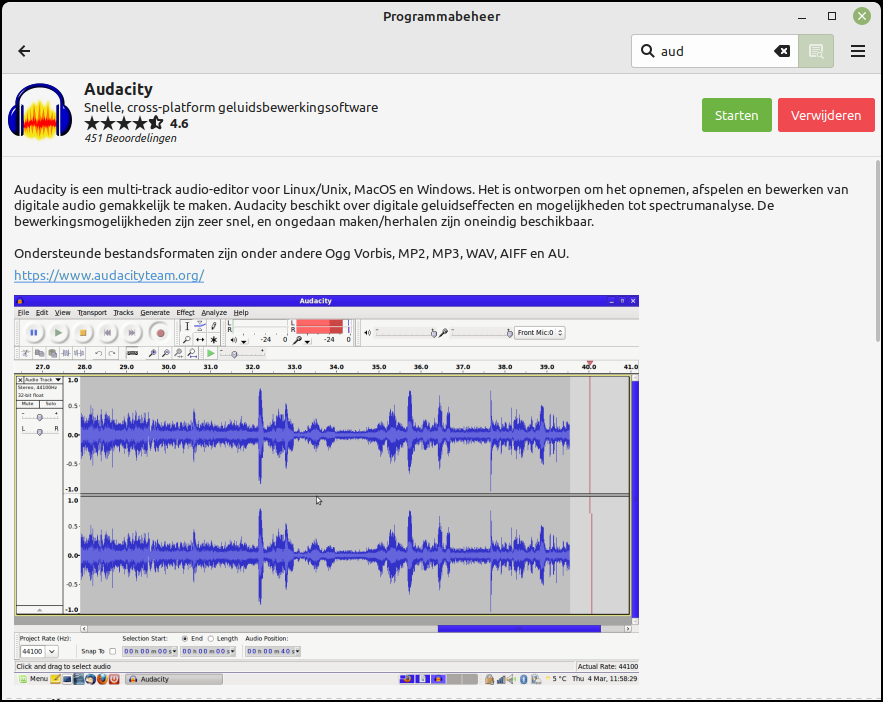
Task: Close the audio track with its X button
Action: coord(20,380)
